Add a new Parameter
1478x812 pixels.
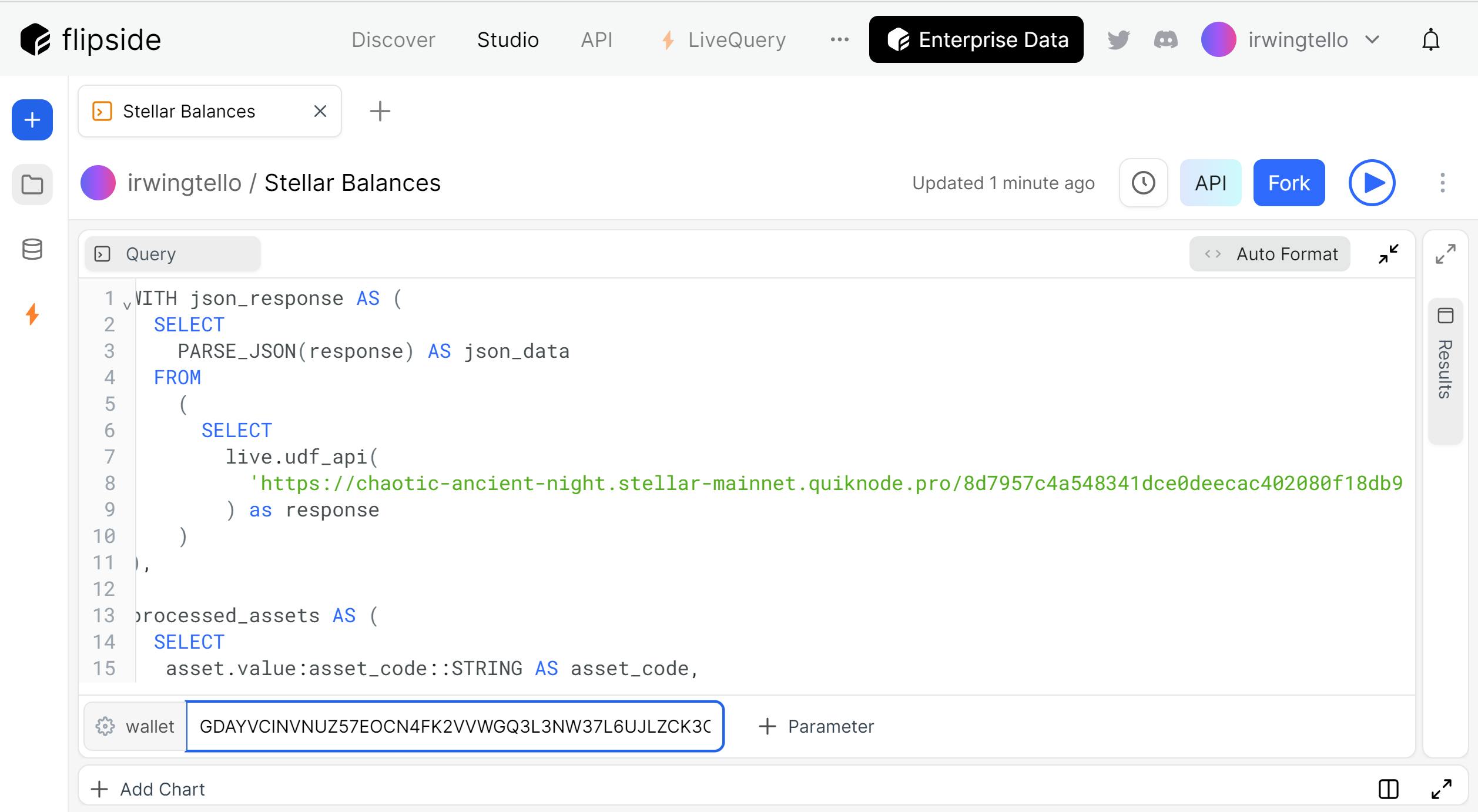tap(816, 726)
